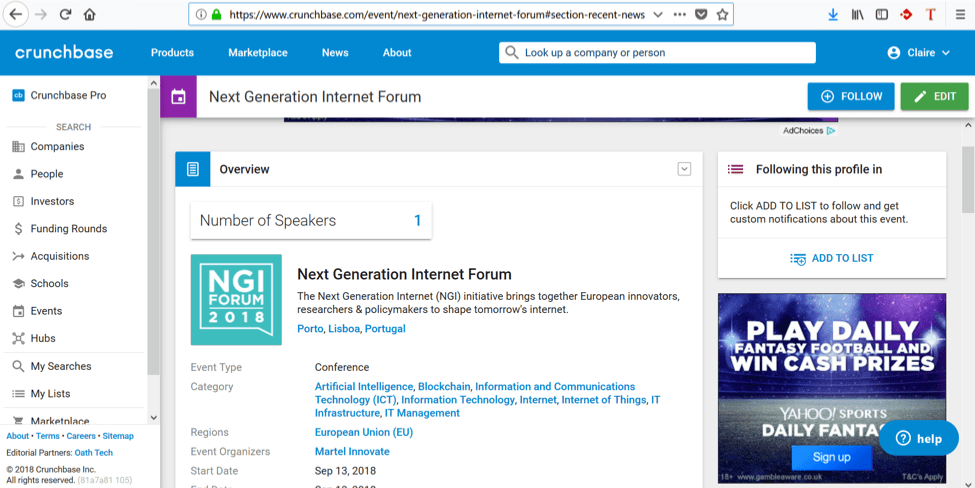Click the main page vertical scrollbar
This screenshot has width=975, height=488.
click(x=968, y=180)
